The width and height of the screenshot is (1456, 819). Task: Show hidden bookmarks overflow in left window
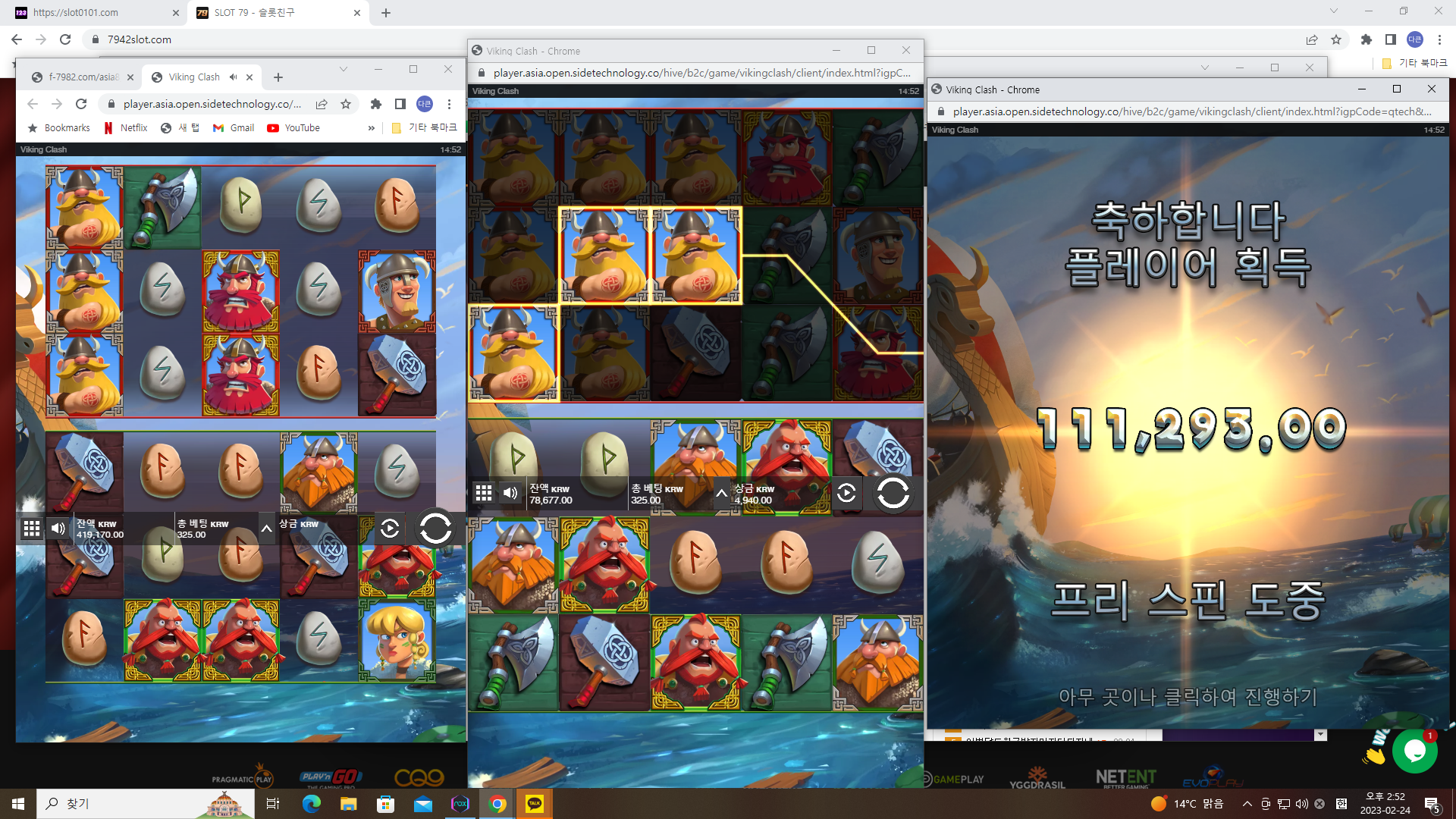(372, 128)
